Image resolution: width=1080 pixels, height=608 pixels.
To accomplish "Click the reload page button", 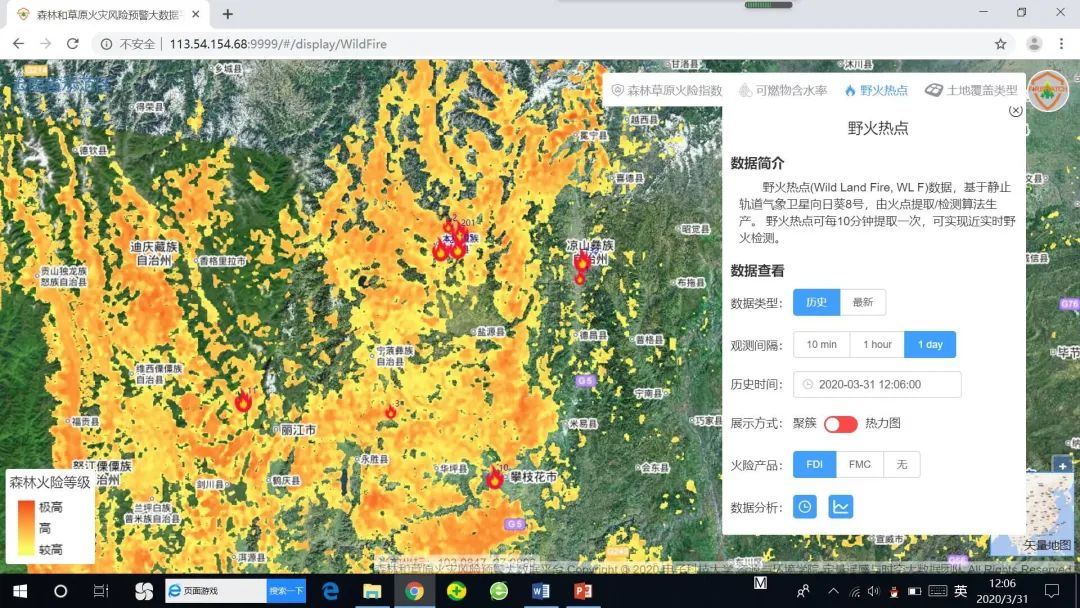I will [x=72, y=44].
